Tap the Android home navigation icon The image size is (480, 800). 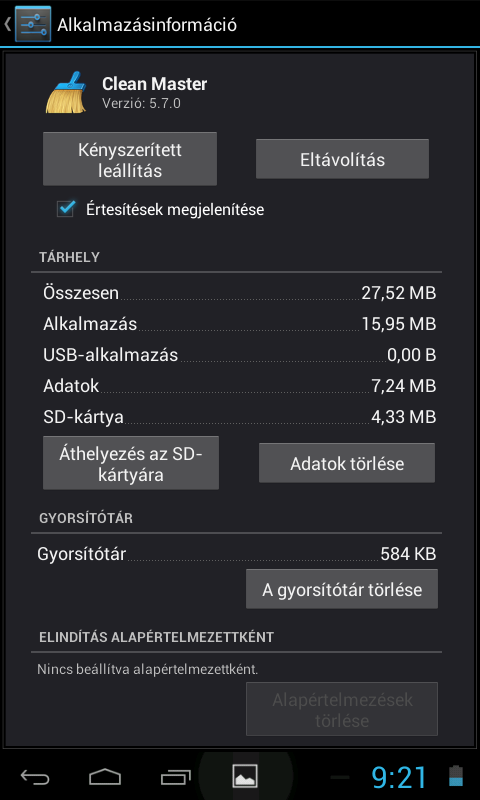(105, 777)
